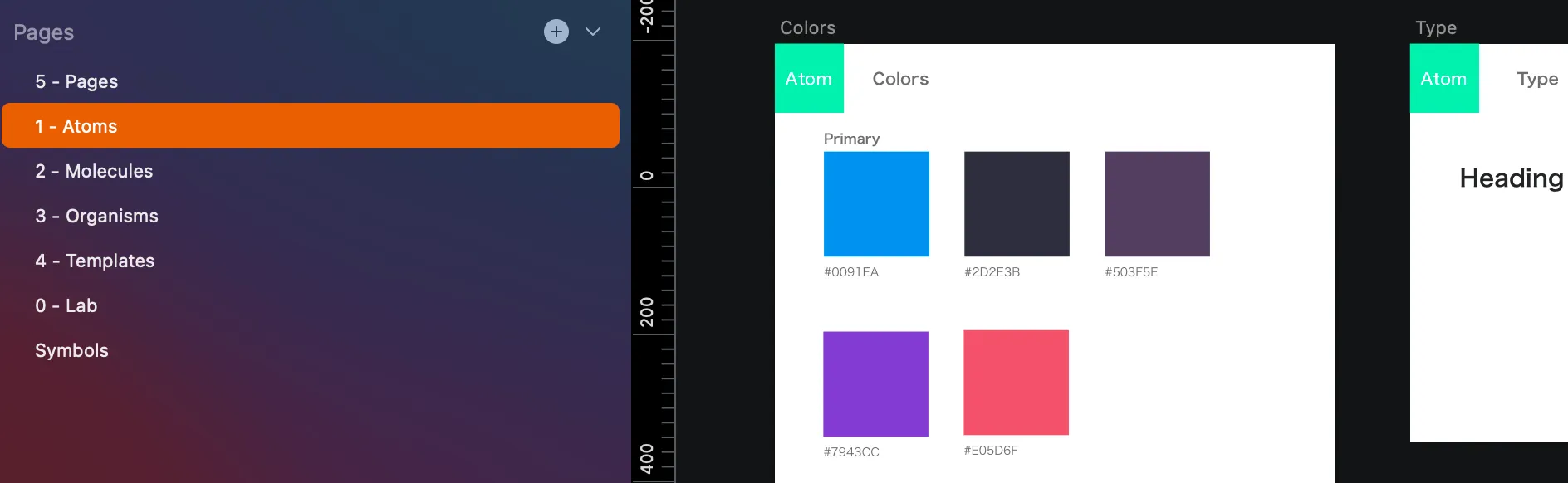Switch to '3 - Organisms' page
The width and height of the screenshot is (1568, 483).
[x=96, y=216]
